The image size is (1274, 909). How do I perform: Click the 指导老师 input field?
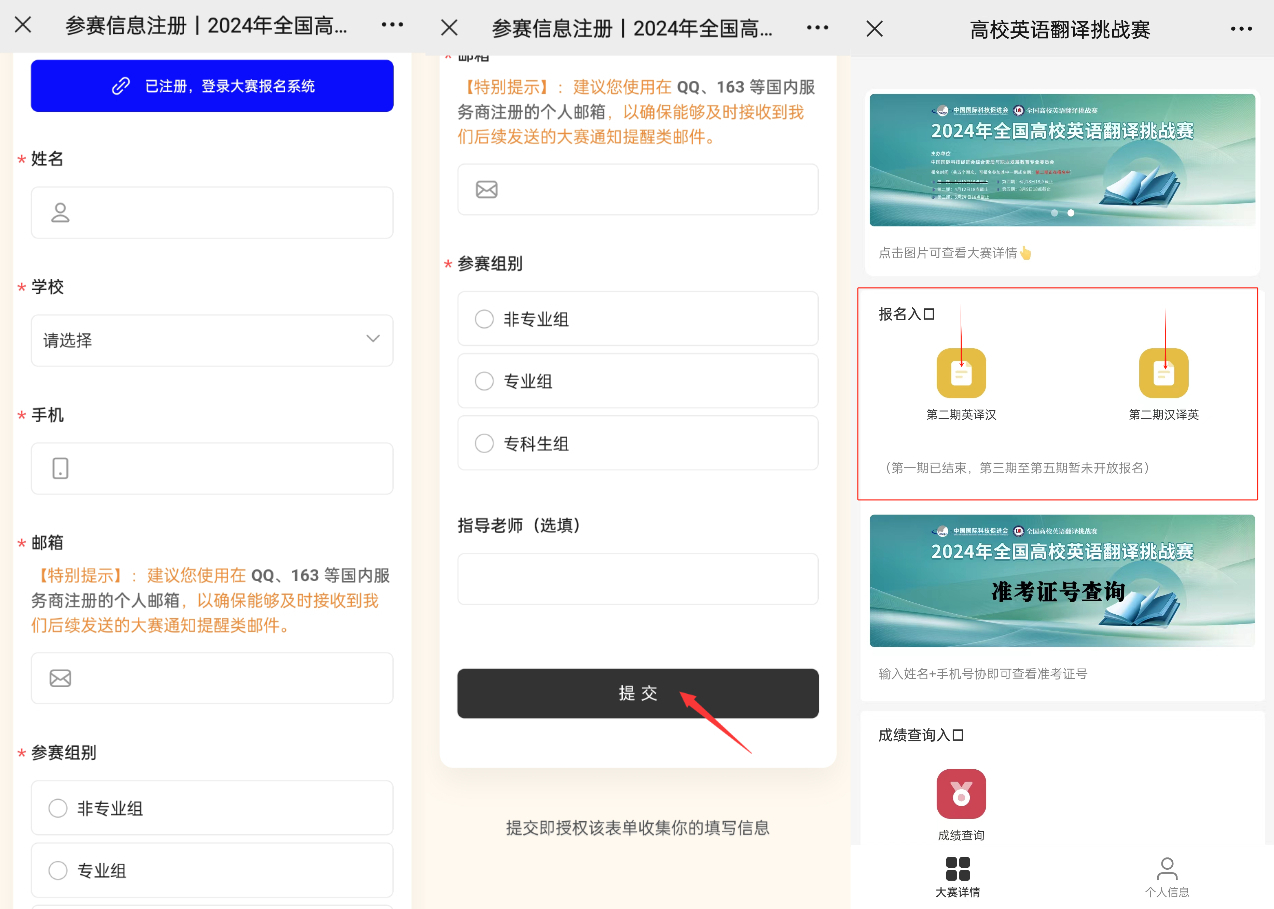coord(638,579)
